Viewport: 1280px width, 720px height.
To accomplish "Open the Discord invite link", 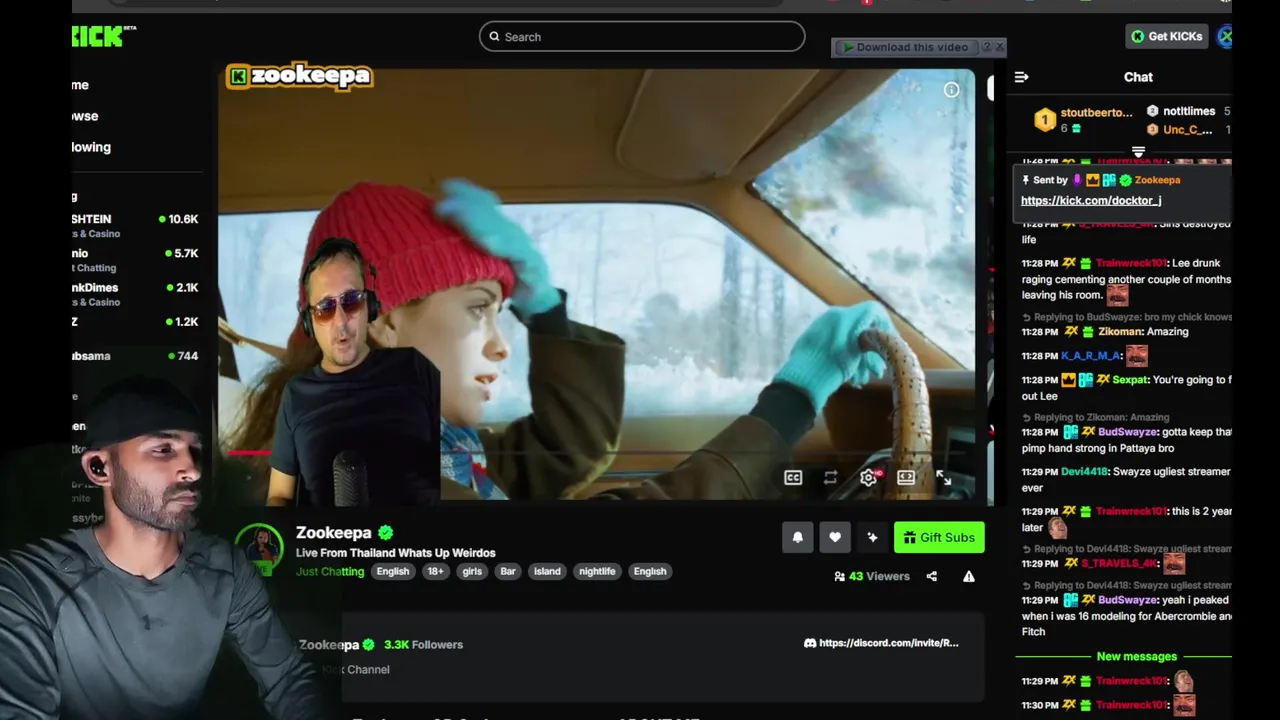I will [889, 643].
